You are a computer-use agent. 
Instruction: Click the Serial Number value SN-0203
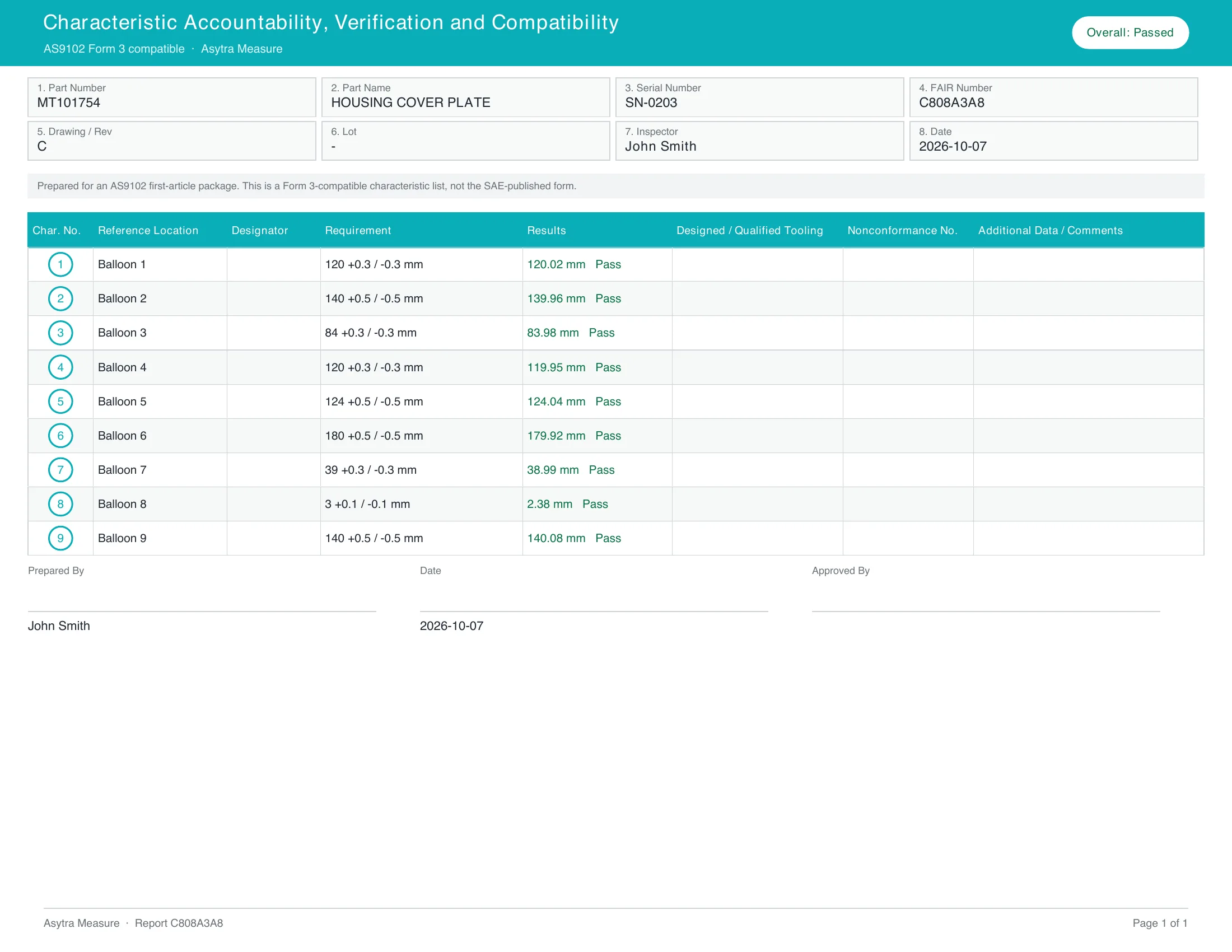click(x=650, y=102)
